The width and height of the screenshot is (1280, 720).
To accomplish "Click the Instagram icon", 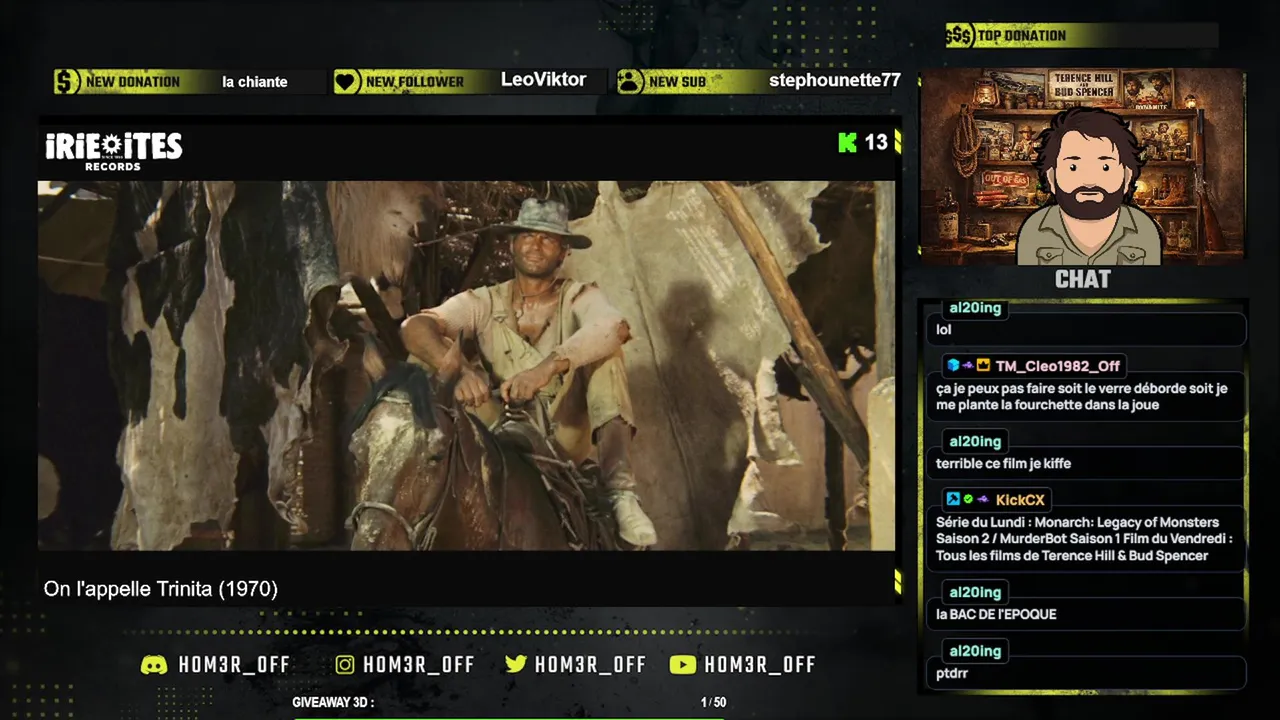I will (x=345, y=665).
